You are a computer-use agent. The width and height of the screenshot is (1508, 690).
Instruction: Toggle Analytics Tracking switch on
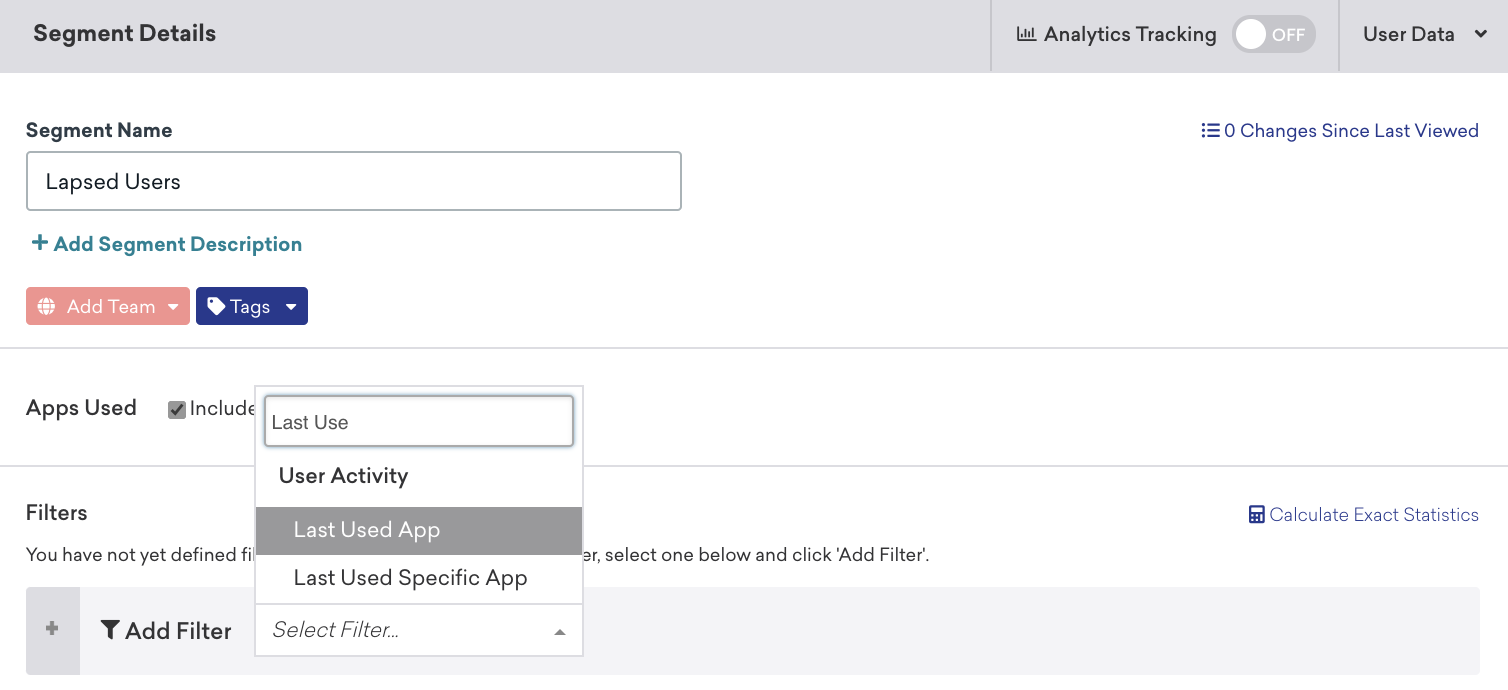(x=1273, y=34)
